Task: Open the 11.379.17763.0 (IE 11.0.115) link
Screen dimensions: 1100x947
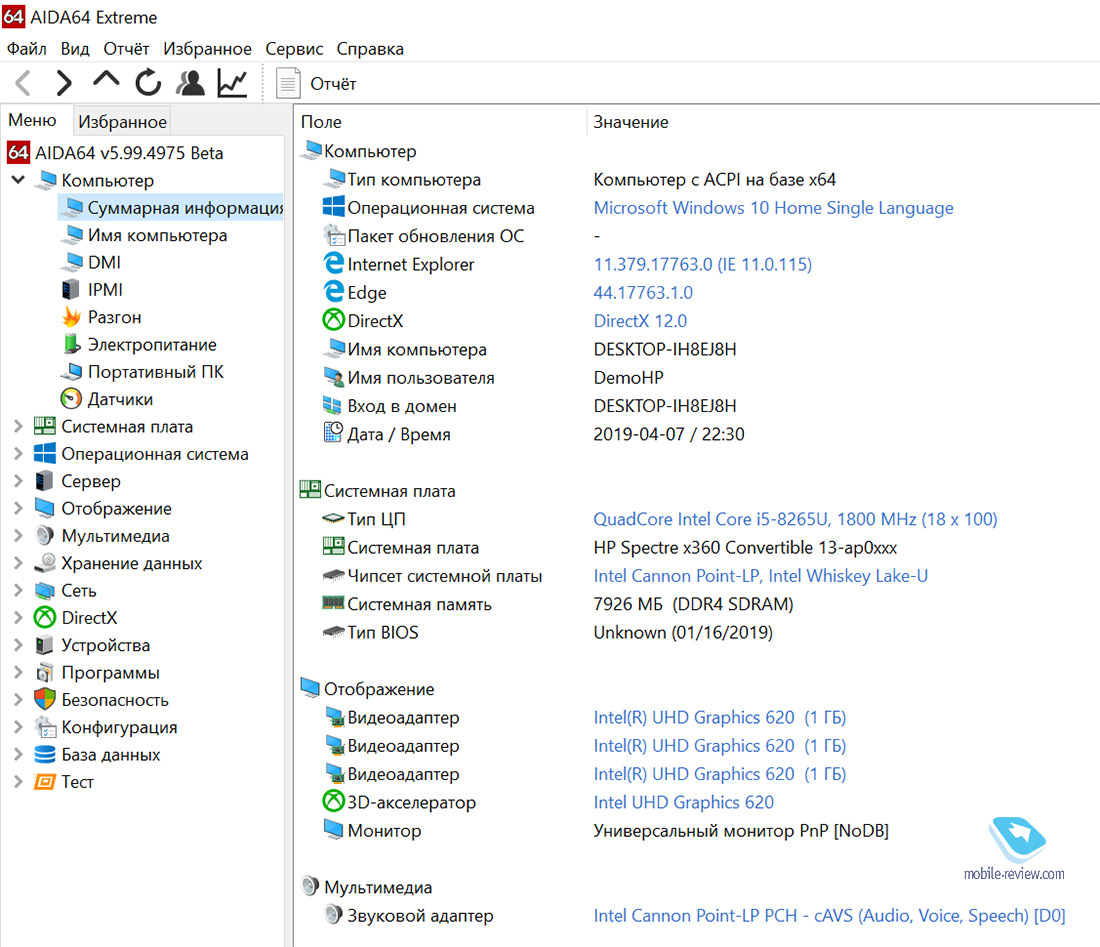Action: [702, 264]
